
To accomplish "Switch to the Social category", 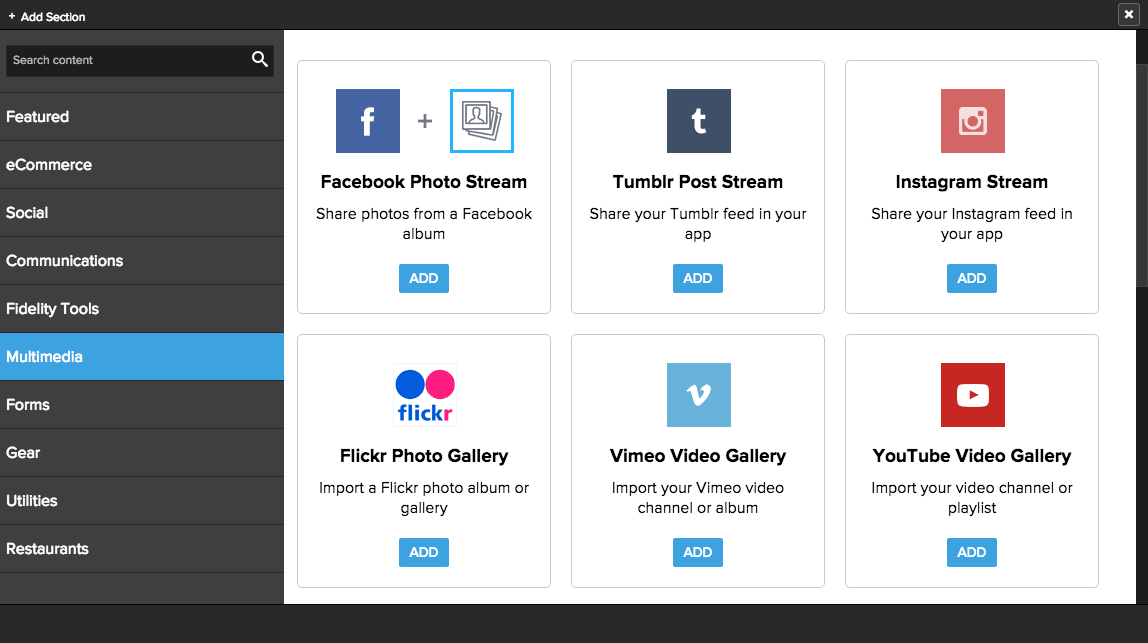I will 26,212.
